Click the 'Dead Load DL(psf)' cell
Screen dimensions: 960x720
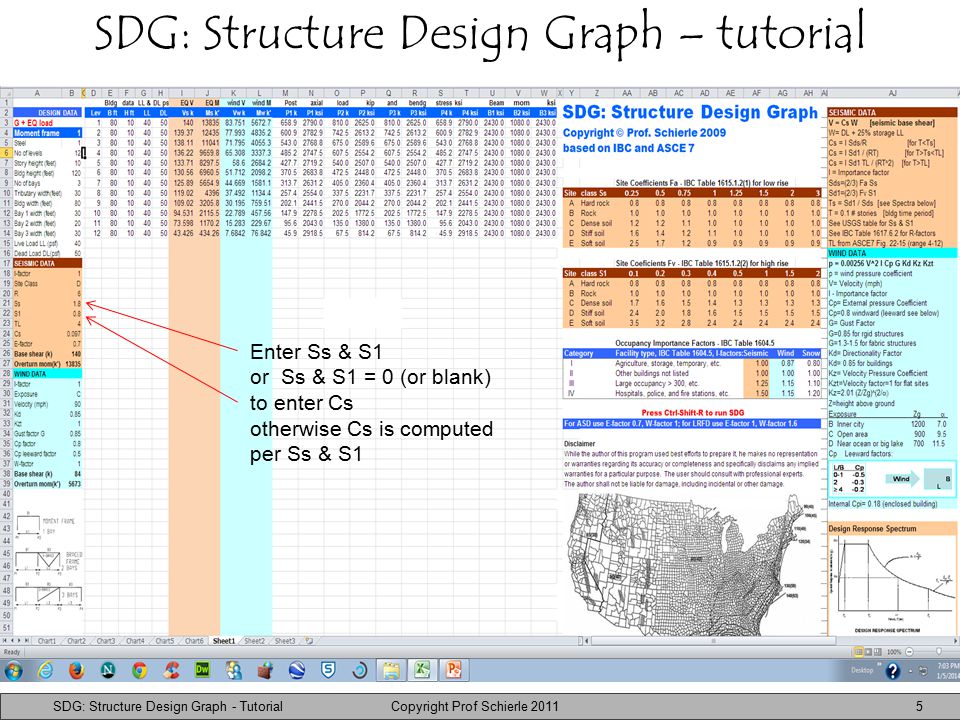click(x=37, y=253)
